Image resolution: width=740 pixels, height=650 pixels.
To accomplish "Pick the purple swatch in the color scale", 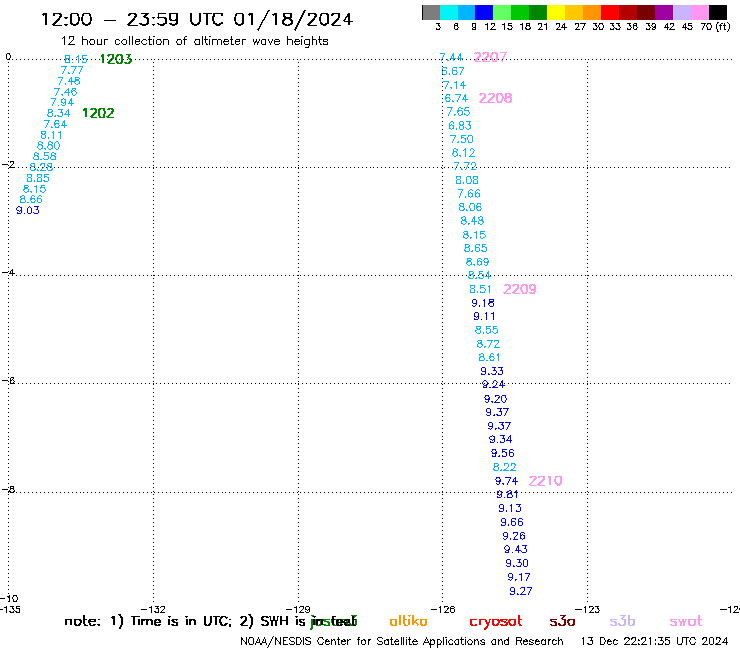I will click(x=664, y=12).
